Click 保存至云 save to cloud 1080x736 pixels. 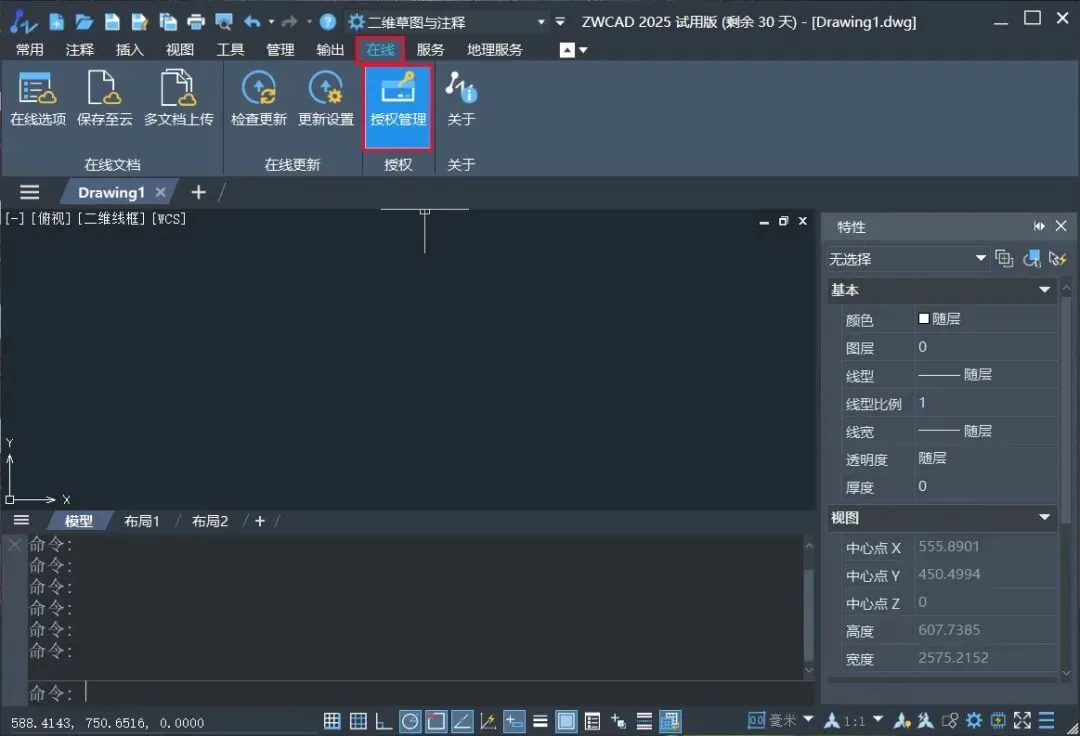105,98
